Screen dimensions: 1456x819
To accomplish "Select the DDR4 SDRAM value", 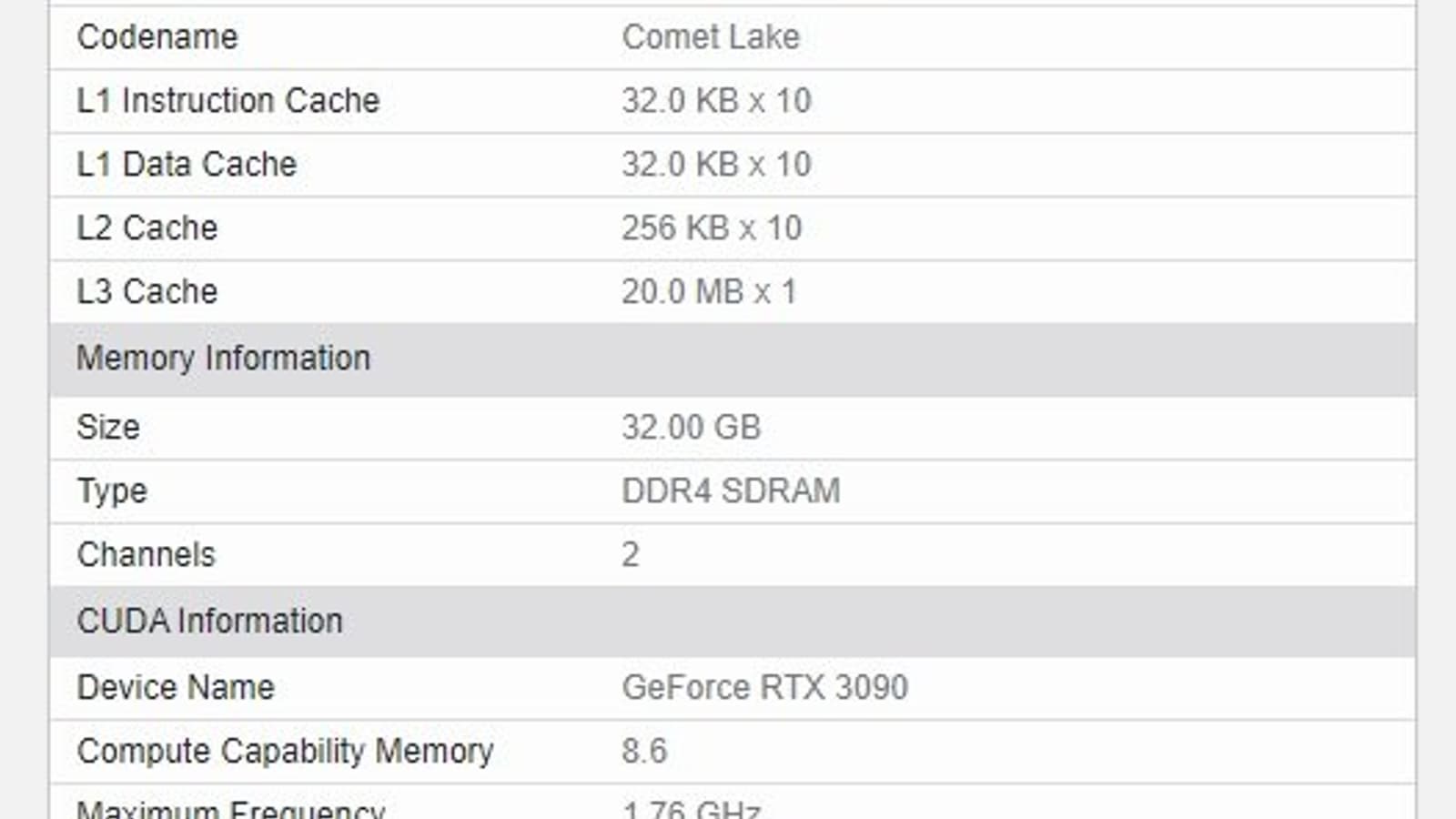I will pos(731,491).
